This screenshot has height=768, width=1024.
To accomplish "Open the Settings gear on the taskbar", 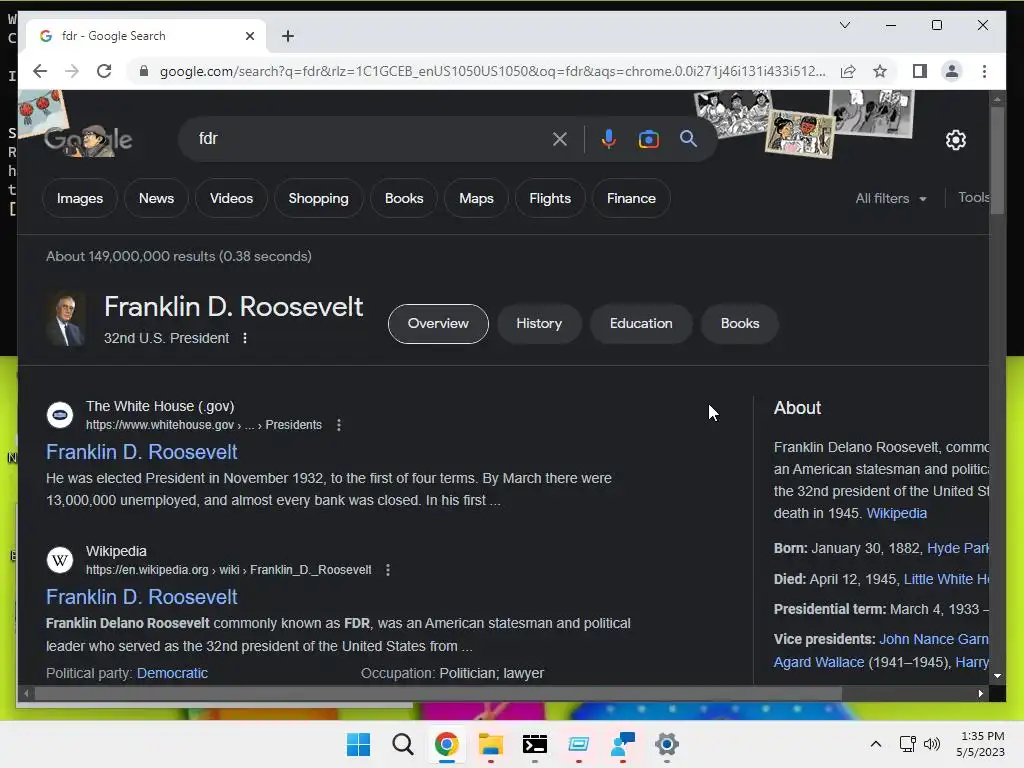I will (667, 744).
